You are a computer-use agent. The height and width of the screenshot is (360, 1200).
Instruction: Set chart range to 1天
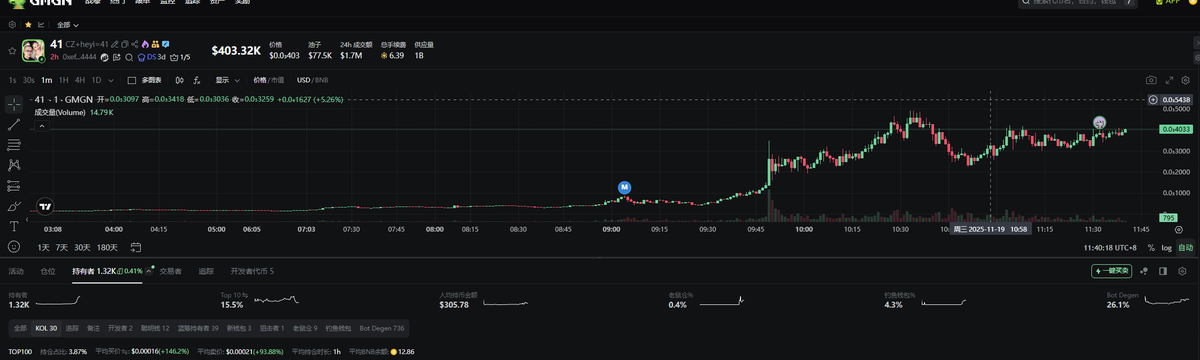[43, 247]
